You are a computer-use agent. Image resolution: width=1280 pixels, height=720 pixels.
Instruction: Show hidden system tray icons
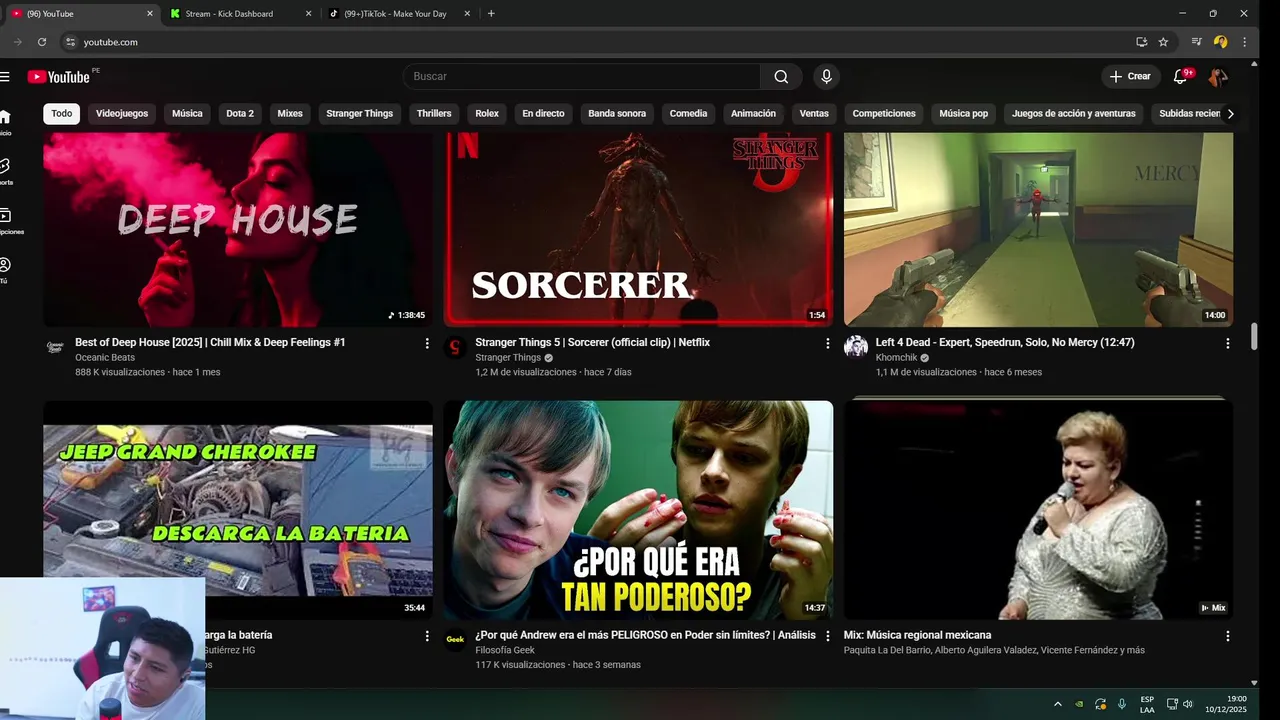(1058, 704)
